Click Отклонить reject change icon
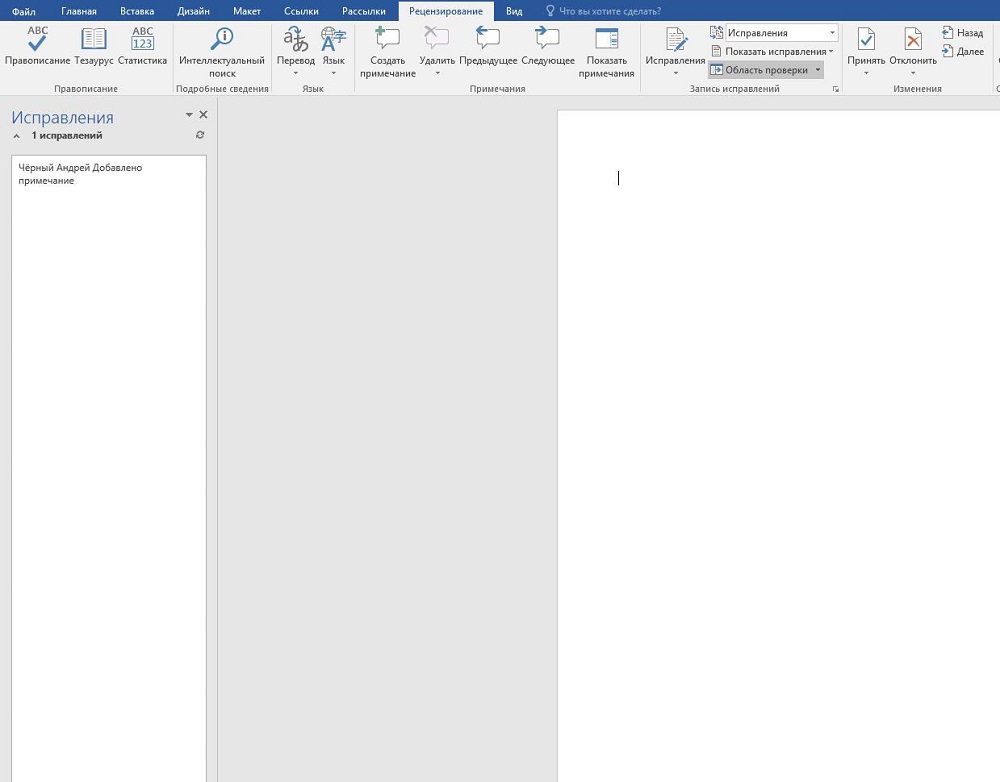This screenshot has height=782, width=1000. click(x=913, y=40)
